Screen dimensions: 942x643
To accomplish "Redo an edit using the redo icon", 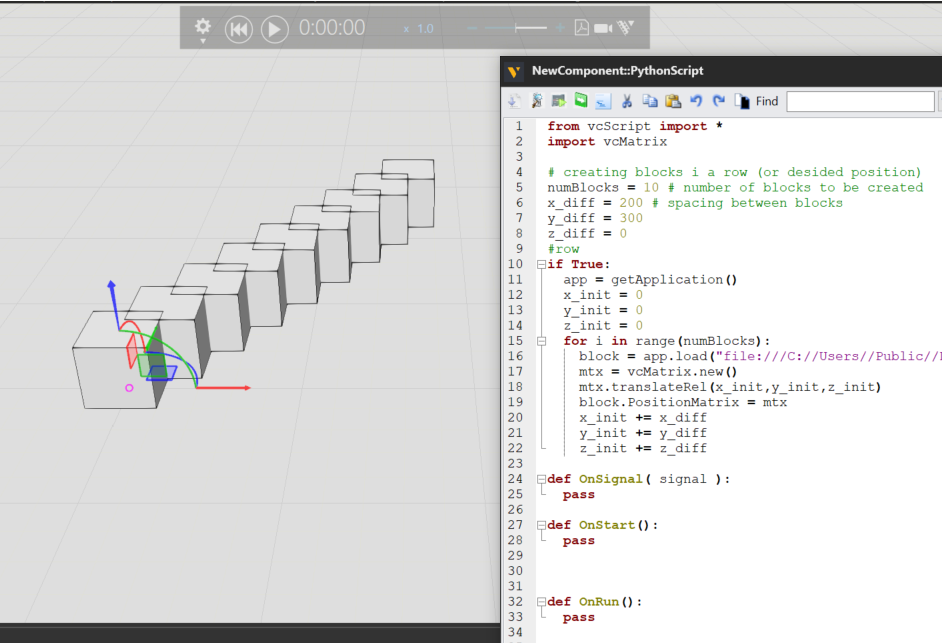I will (717, 101).
